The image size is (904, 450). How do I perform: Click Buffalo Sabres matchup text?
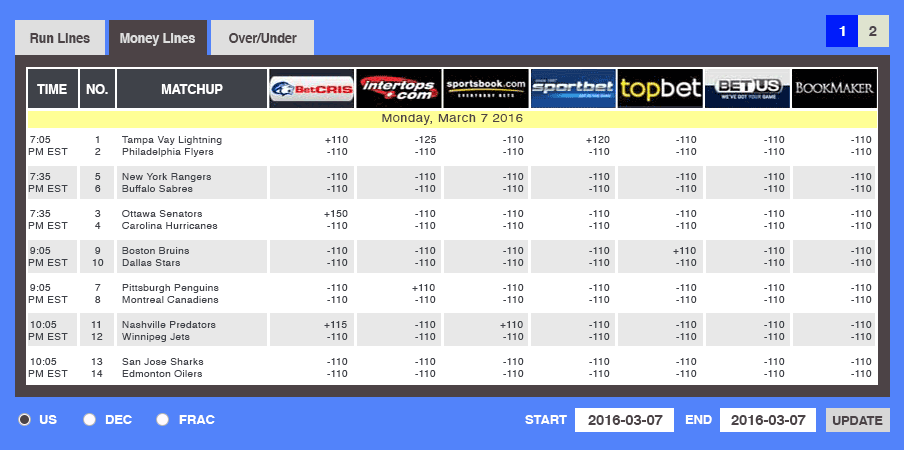coord(157,189)
